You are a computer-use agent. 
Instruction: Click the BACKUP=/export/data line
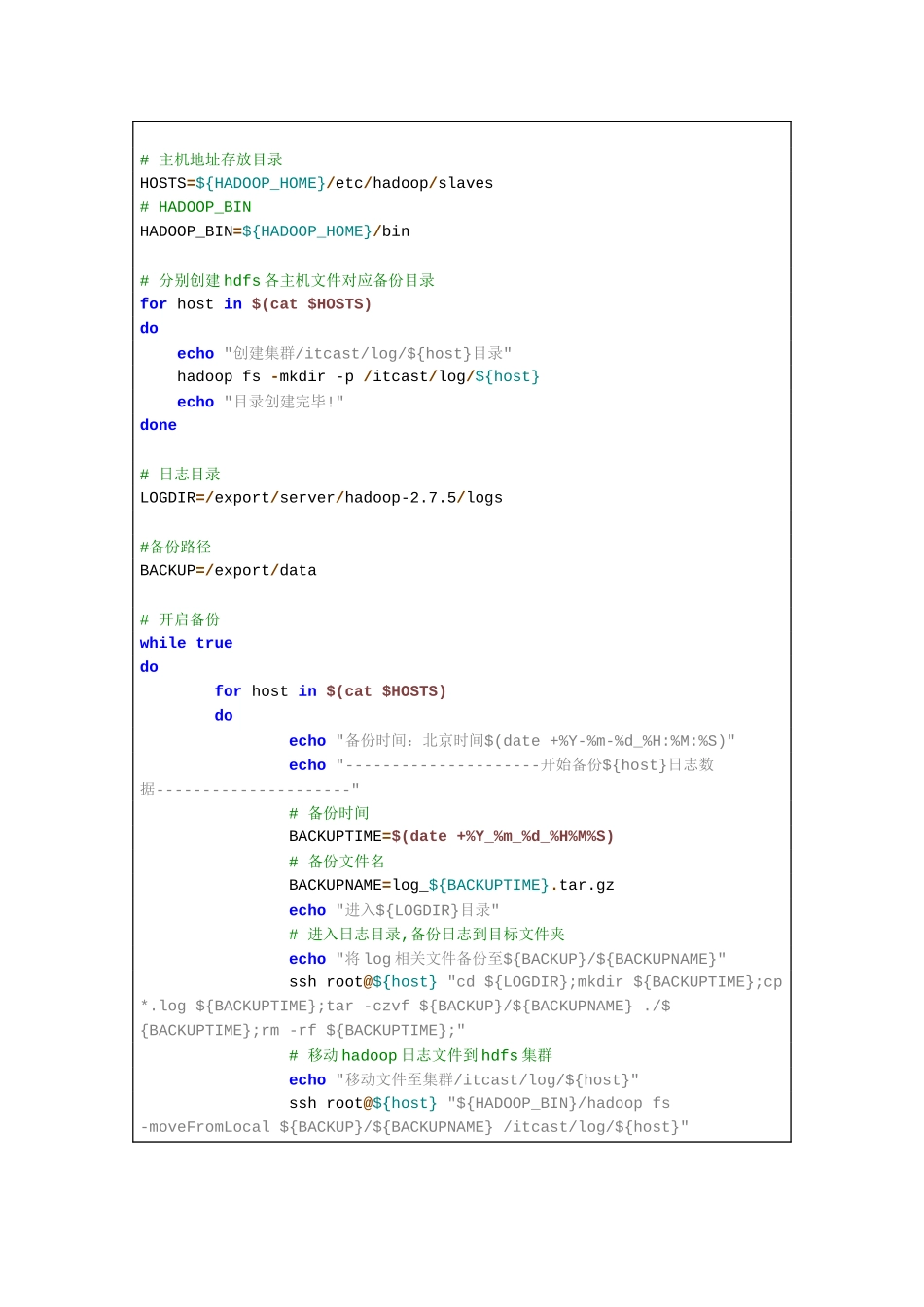228,571
